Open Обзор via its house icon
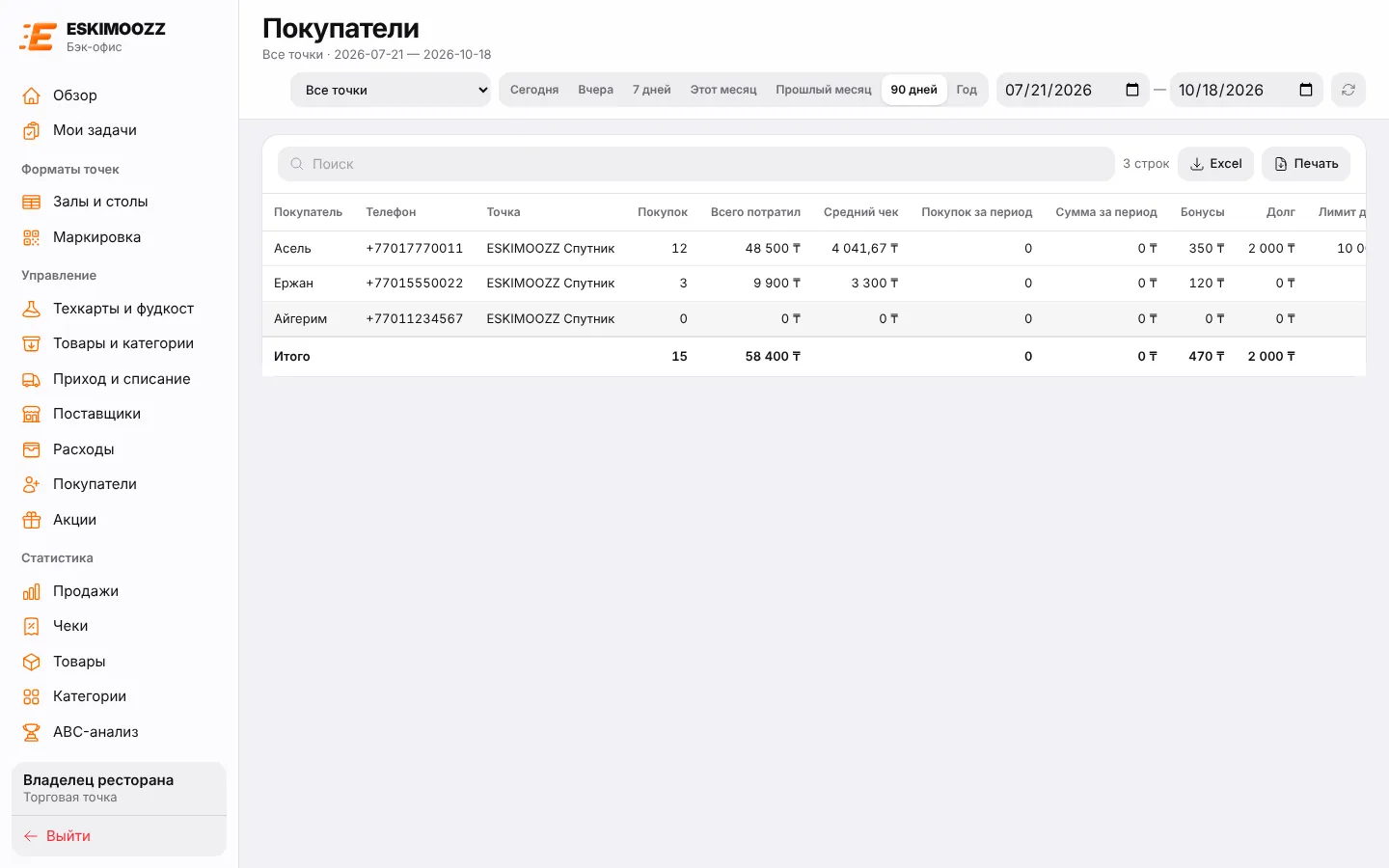1389x868 pixels. [32, 95]
